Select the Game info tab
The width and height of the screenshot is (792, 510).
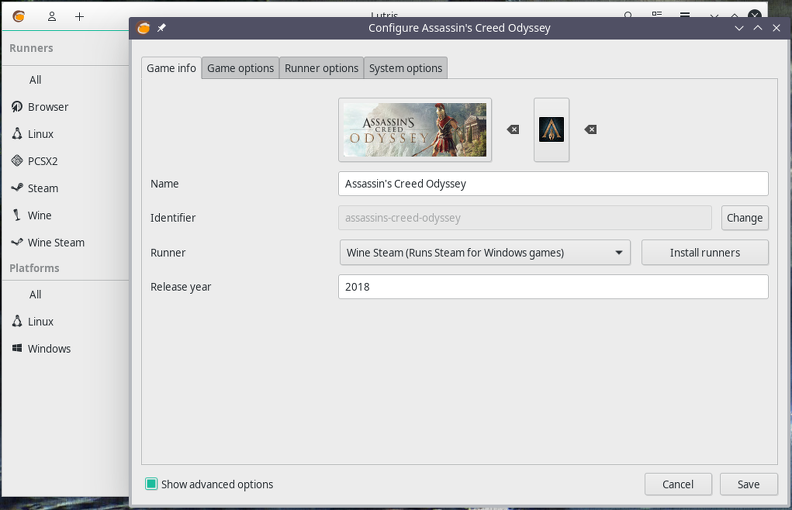[x=171, y=68]
